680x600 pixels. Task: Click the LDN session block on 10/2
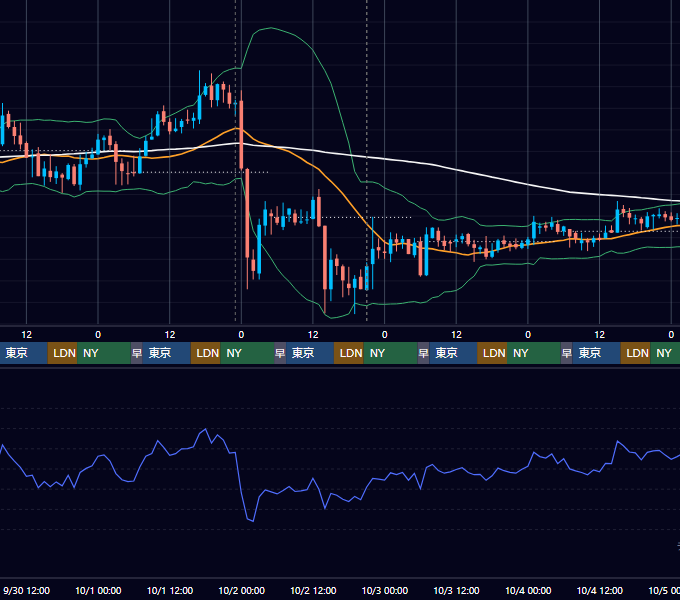click(x=349, y=353)
